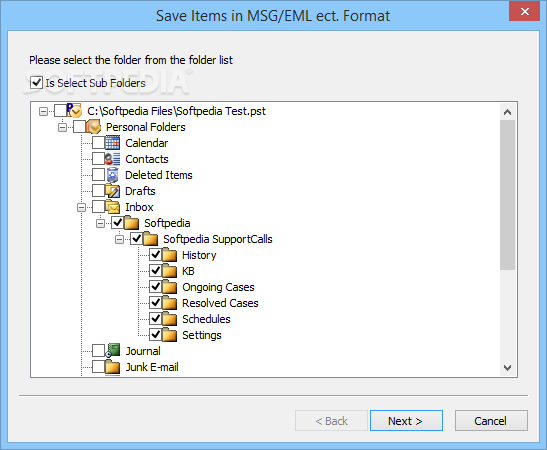547x450 pixels.
Task: Close the Save Items dialog window
Action: [x=524, y=12]
